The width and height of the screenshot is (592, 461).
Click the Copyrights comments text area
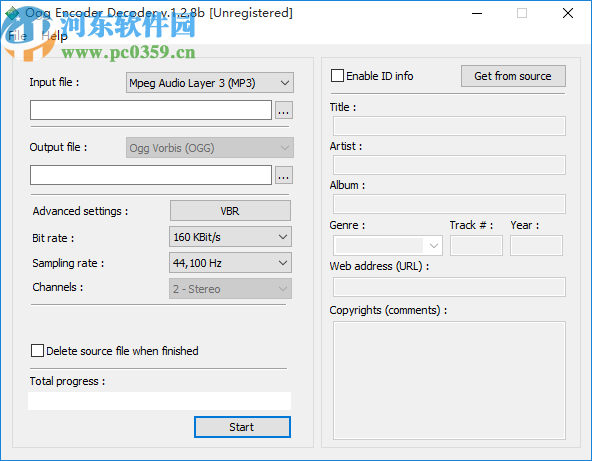449,380
